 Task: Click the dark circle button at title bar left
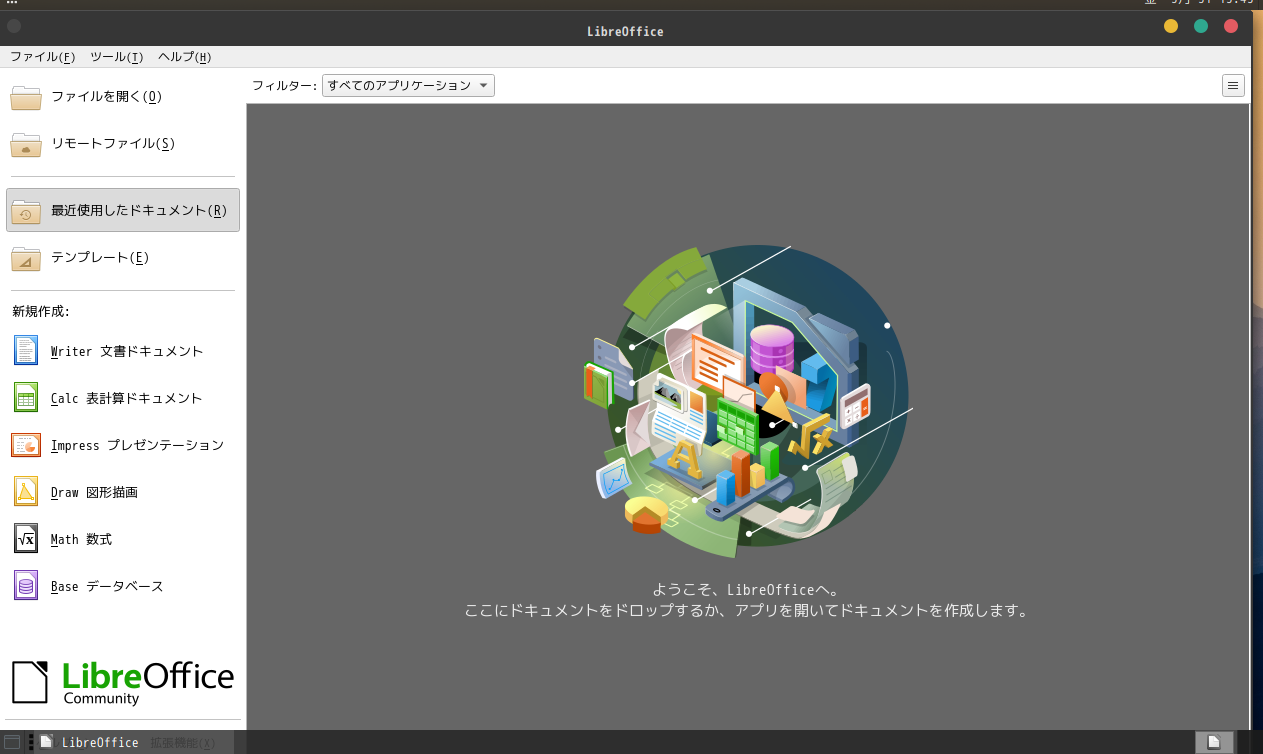14,26
